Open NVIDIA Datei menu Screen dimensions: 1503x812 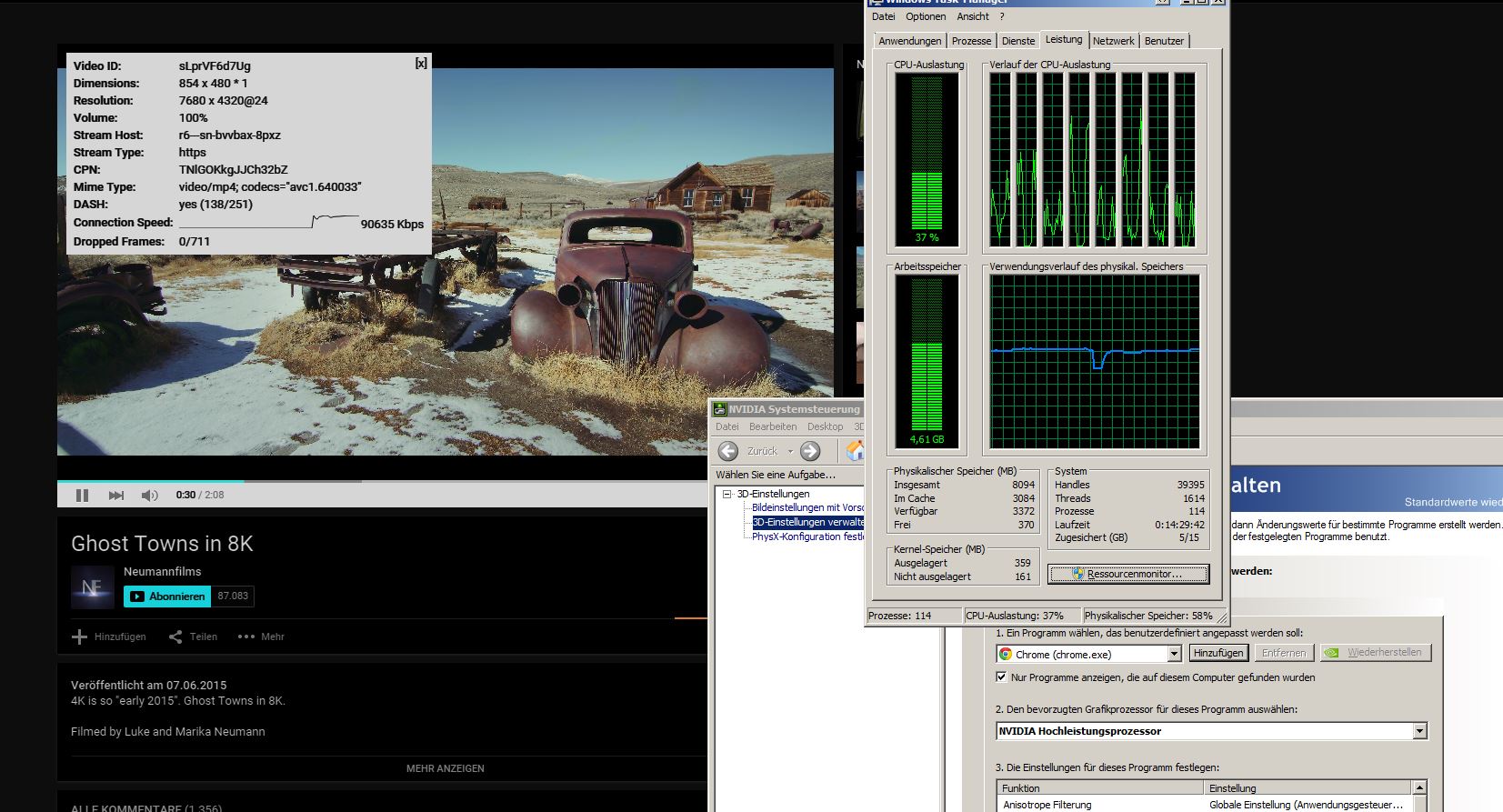(727, 426)
